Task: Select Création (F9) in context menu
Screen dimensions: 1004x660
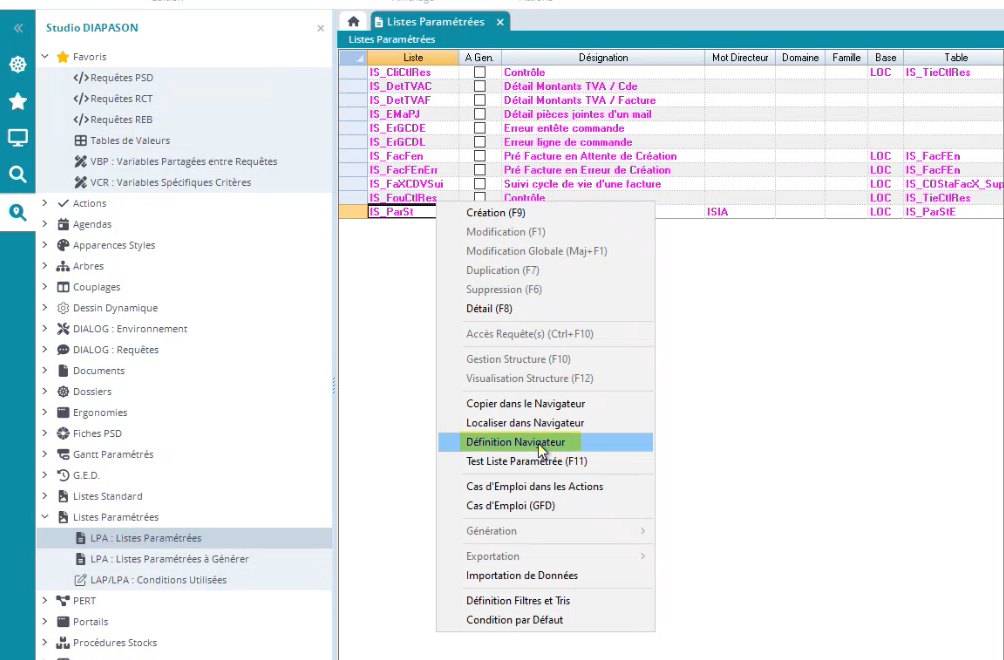Action: coord(495,213)
